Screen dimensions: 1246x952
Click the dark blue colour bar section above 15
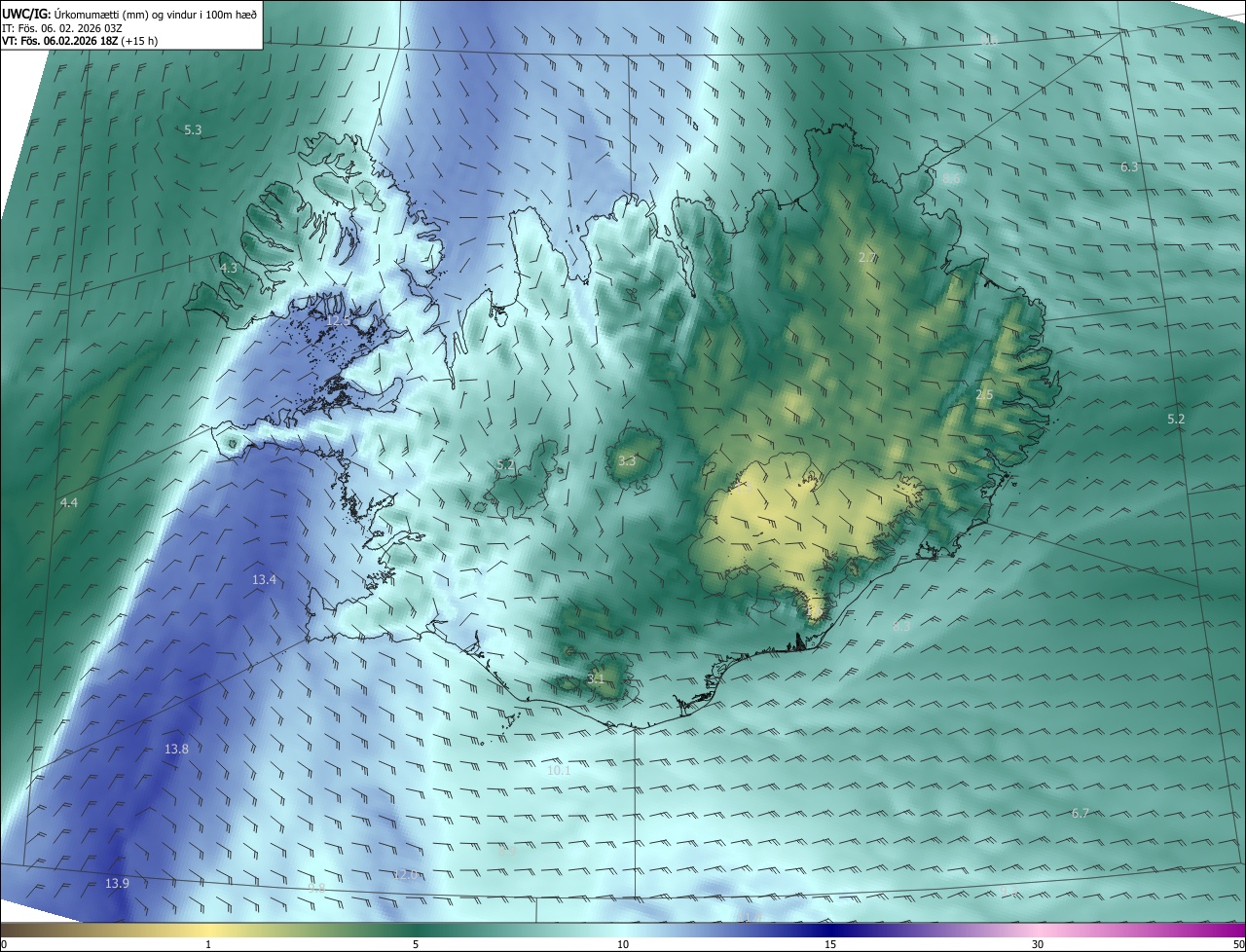pyautogui.click(x=830, y=930)
